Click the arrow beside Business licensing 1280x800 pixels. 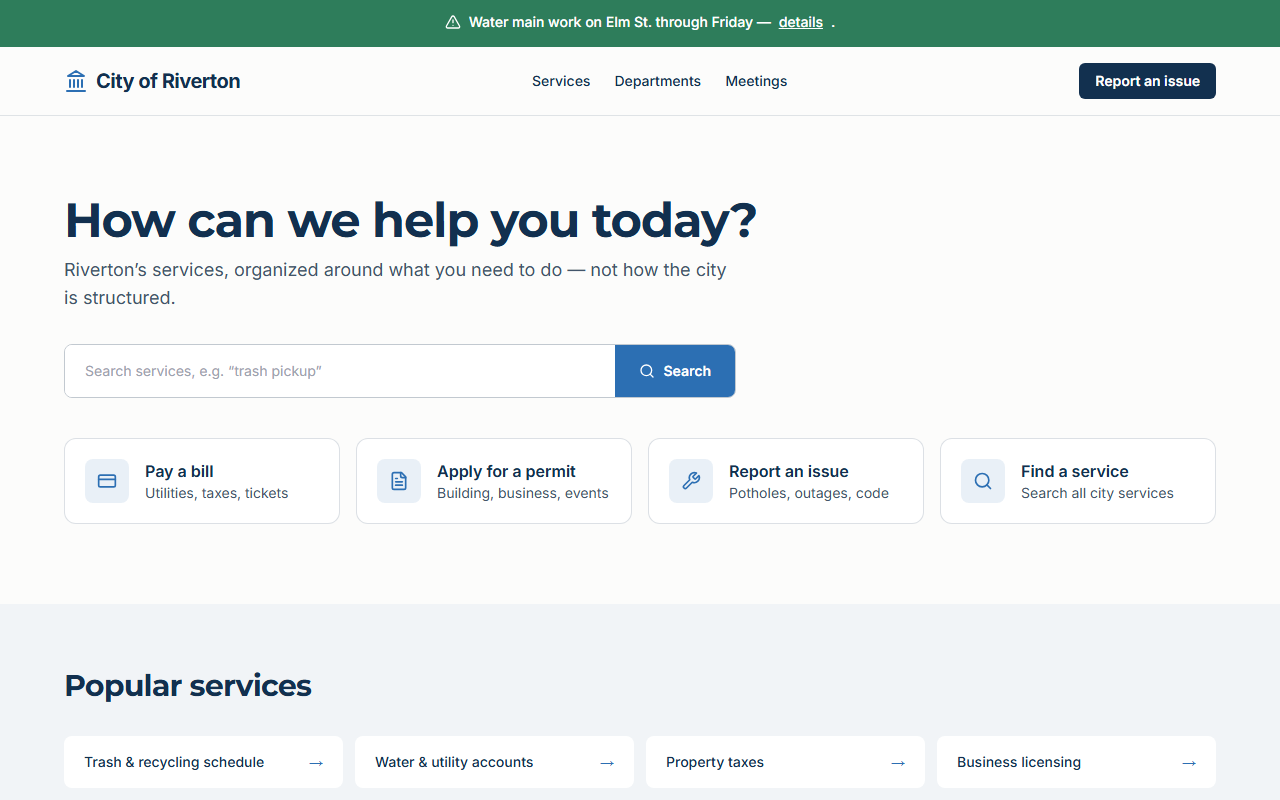1189,763
